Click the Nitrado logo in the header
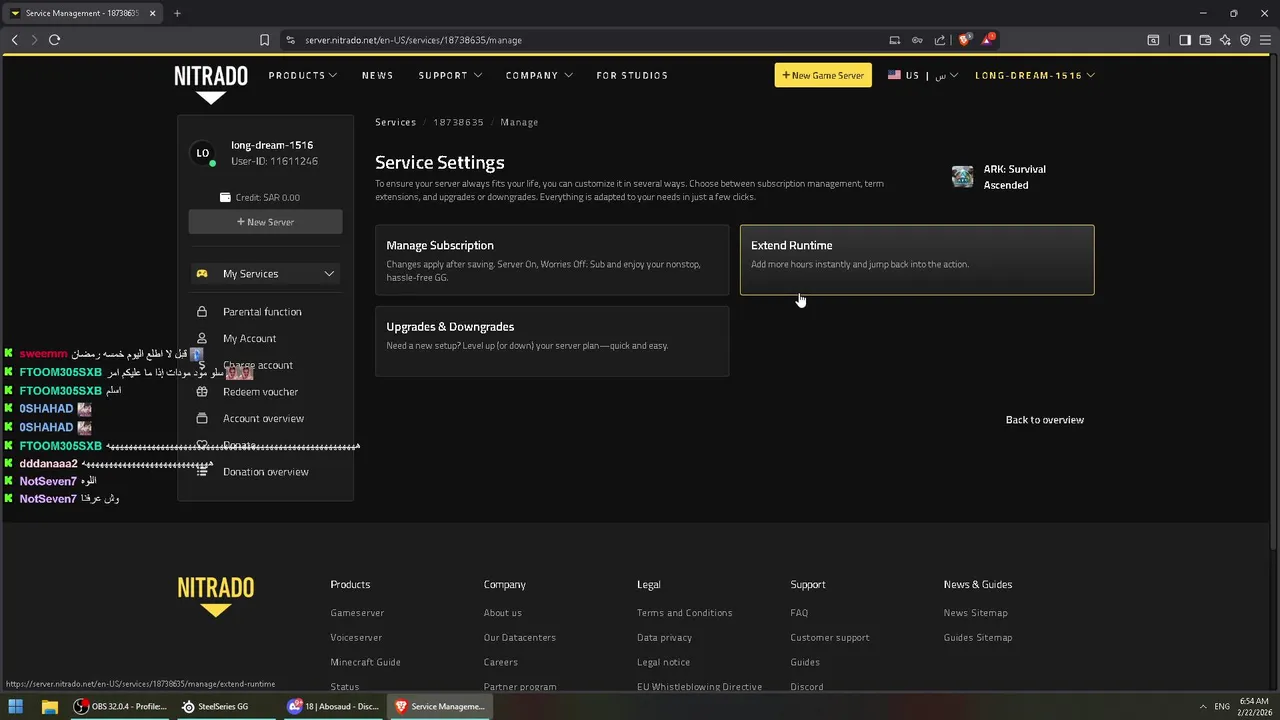The width and height of the screenshot is (1280, 720). point(211,84)
